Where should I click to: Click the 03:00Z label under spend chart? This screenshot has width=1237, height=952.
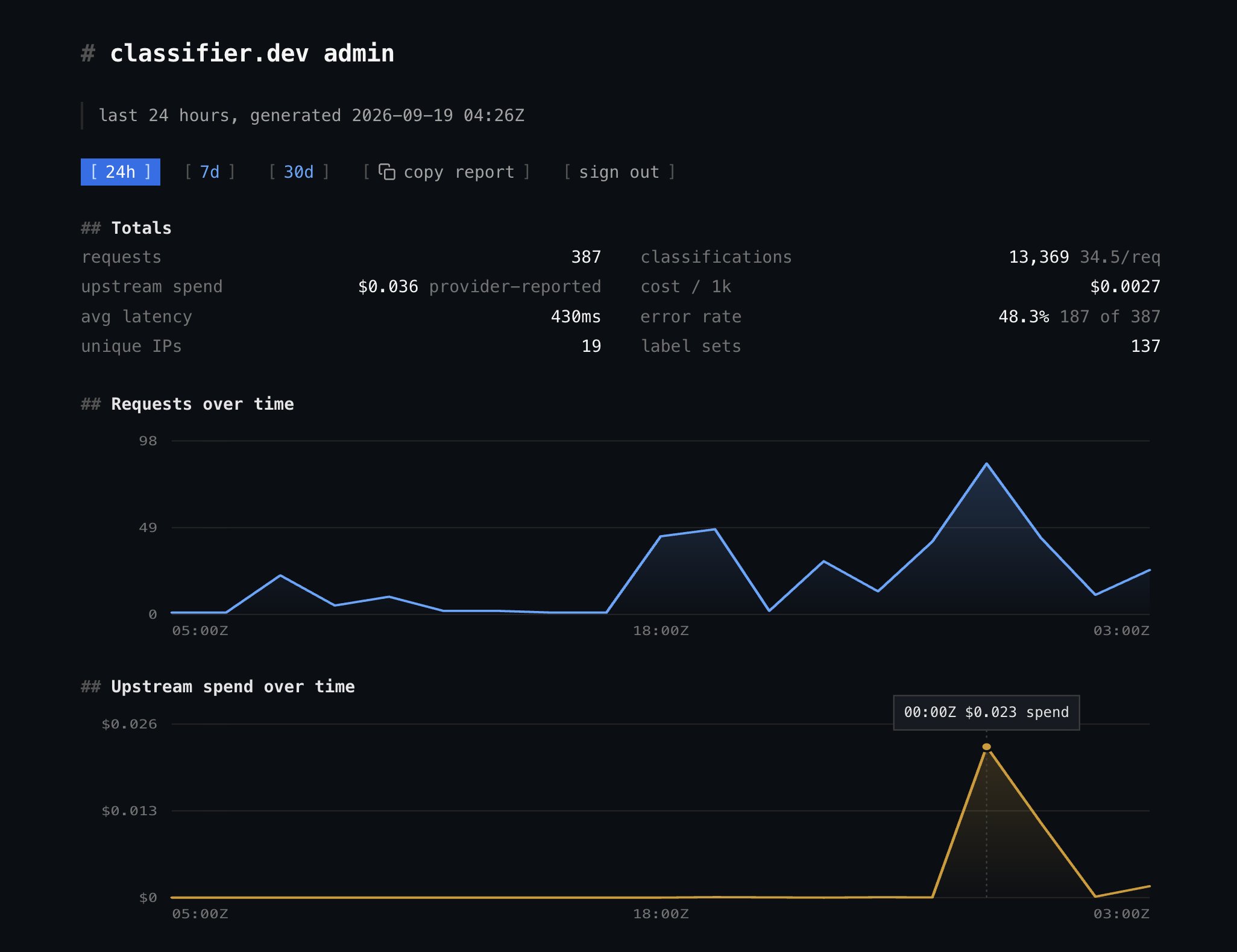tap(1121, 914)
